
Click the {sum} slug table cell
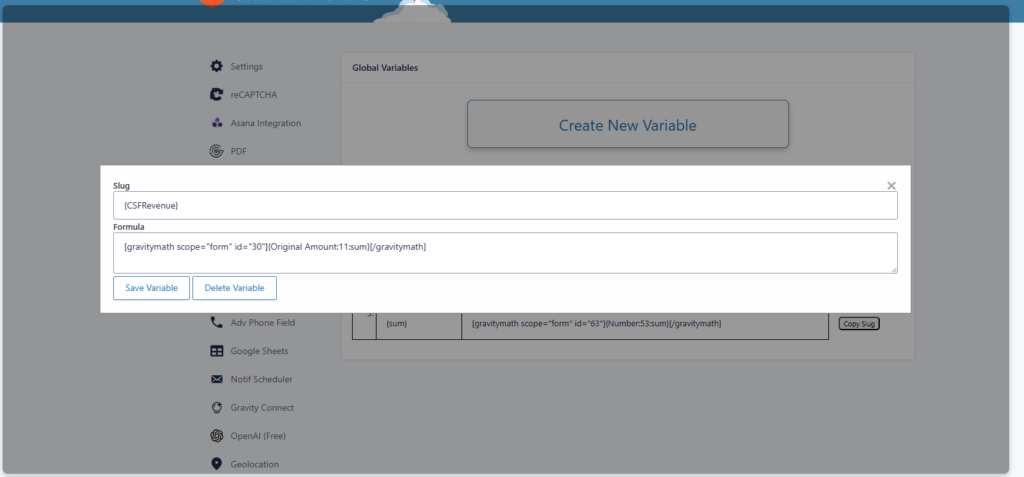click(418, 324)
